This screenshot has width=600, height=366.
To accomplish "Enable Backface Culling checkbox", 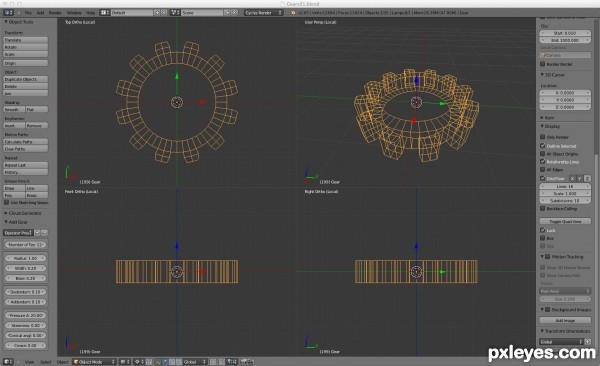I will pos(543,208).
